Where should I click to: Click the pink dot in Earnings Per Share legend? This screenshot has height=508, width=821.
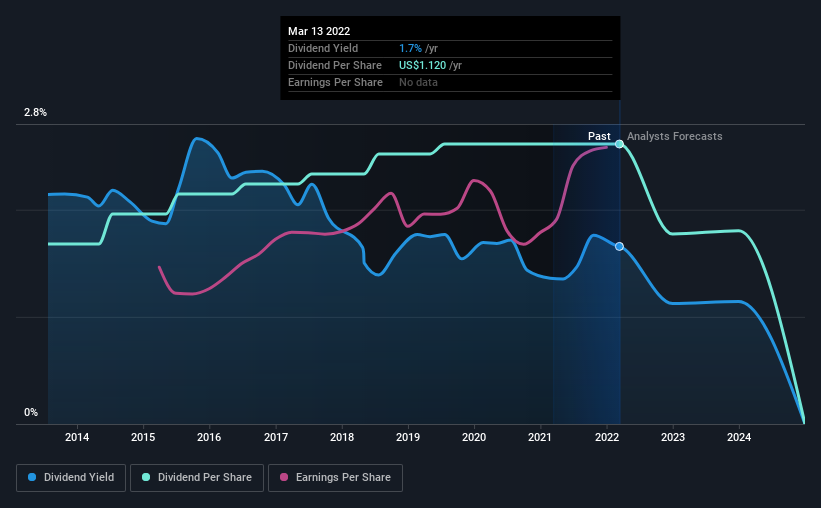pyautogui.click(x=284, y=477)
